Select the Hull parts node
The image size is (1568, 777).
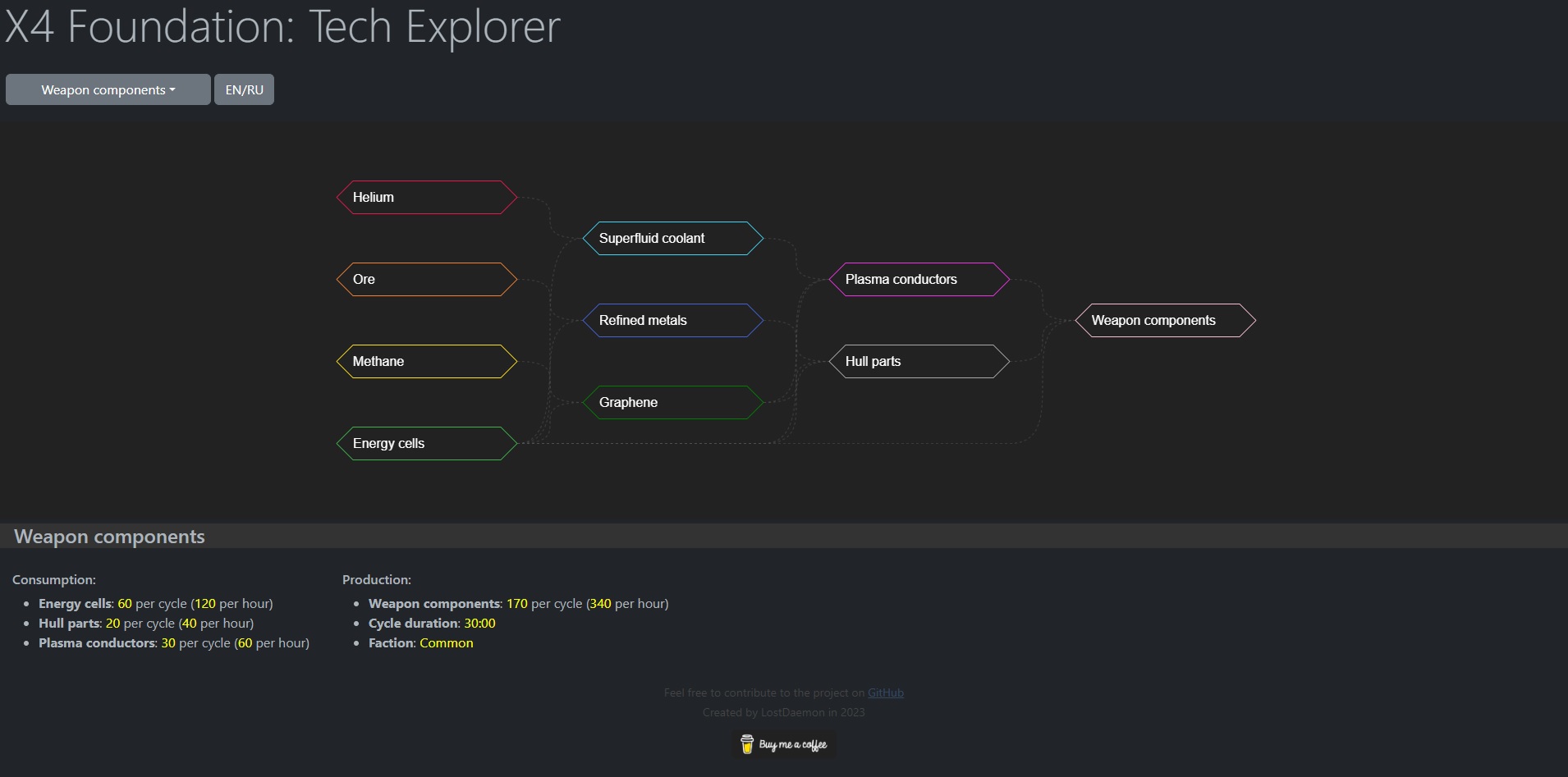(919, 361)
